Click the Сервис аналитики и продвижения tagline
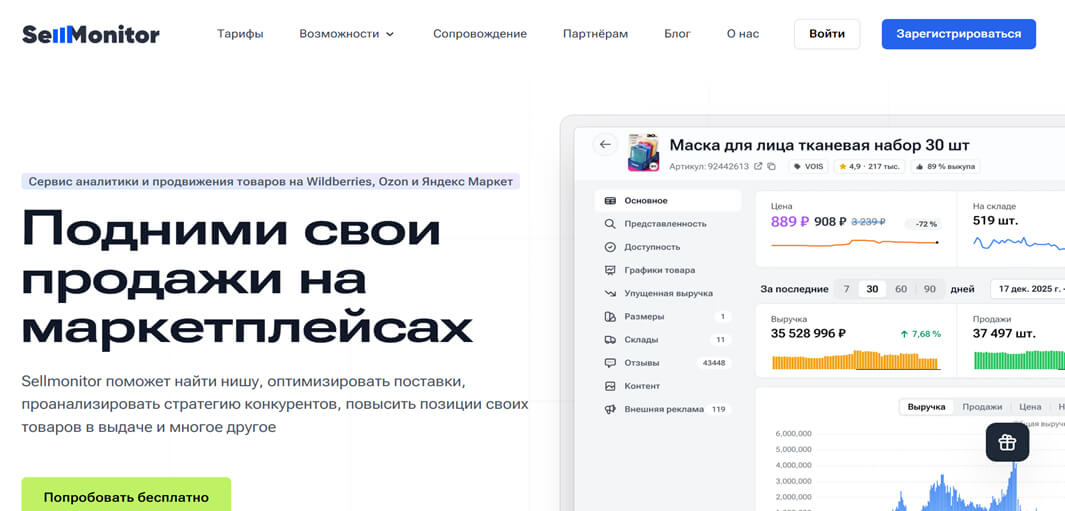The image size is (1065, 511). 270,181
